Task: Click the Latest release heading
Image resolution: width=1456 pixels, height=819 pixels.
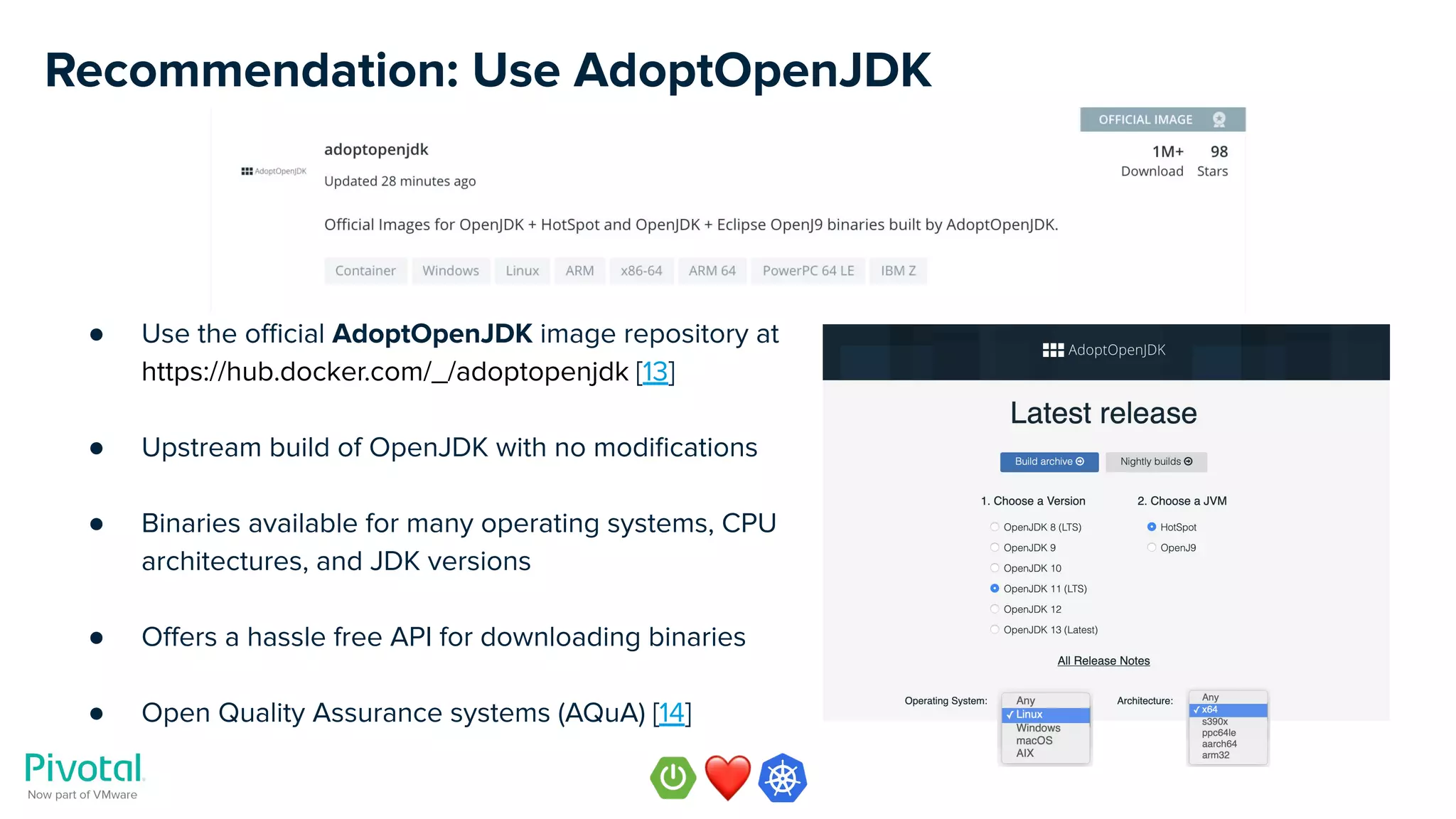Action: [1103, 413]
